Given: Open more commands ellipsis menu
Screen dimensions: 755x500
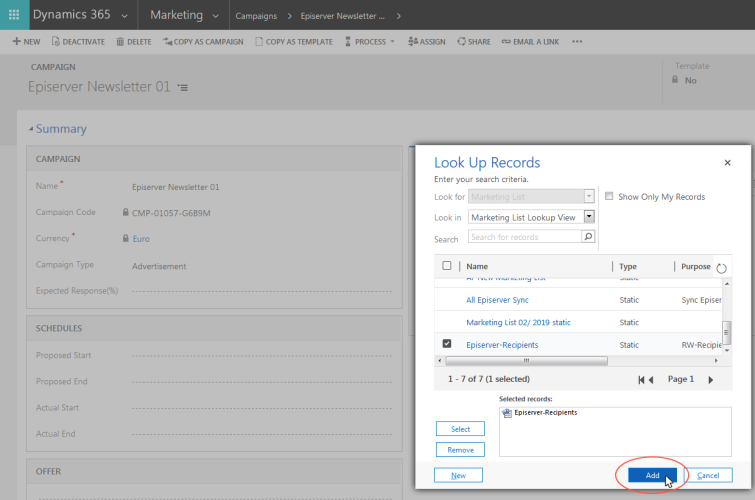Looking at the screenshot, I should 577,41.
